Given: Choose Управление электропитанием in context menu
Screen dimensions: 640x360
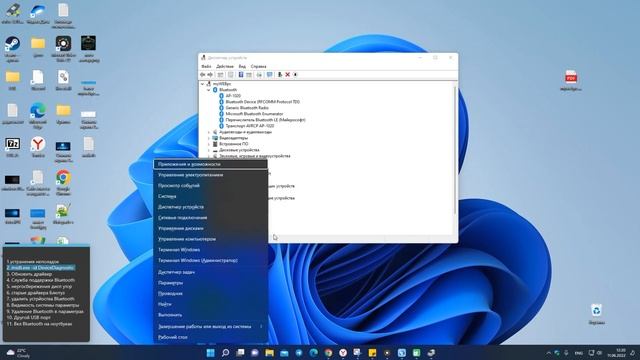Looking at the screenshot, I should (211, 175).
